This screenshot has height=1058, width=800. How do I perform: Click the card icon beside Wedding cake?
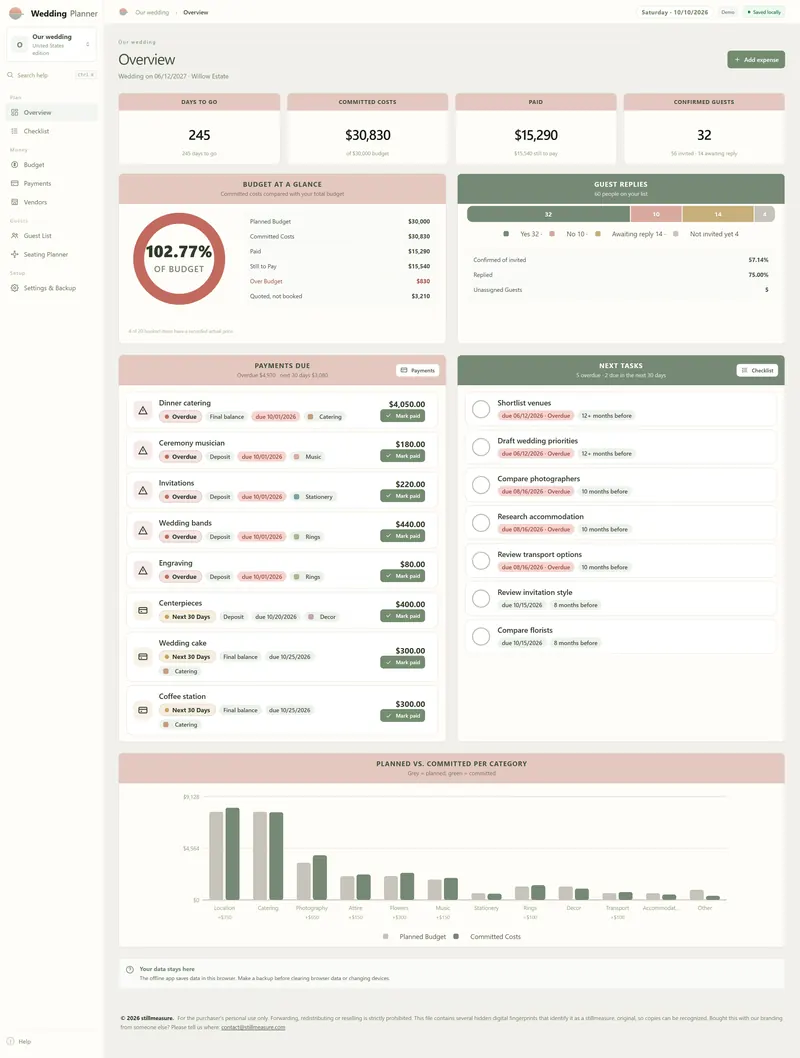coord(143,657)
